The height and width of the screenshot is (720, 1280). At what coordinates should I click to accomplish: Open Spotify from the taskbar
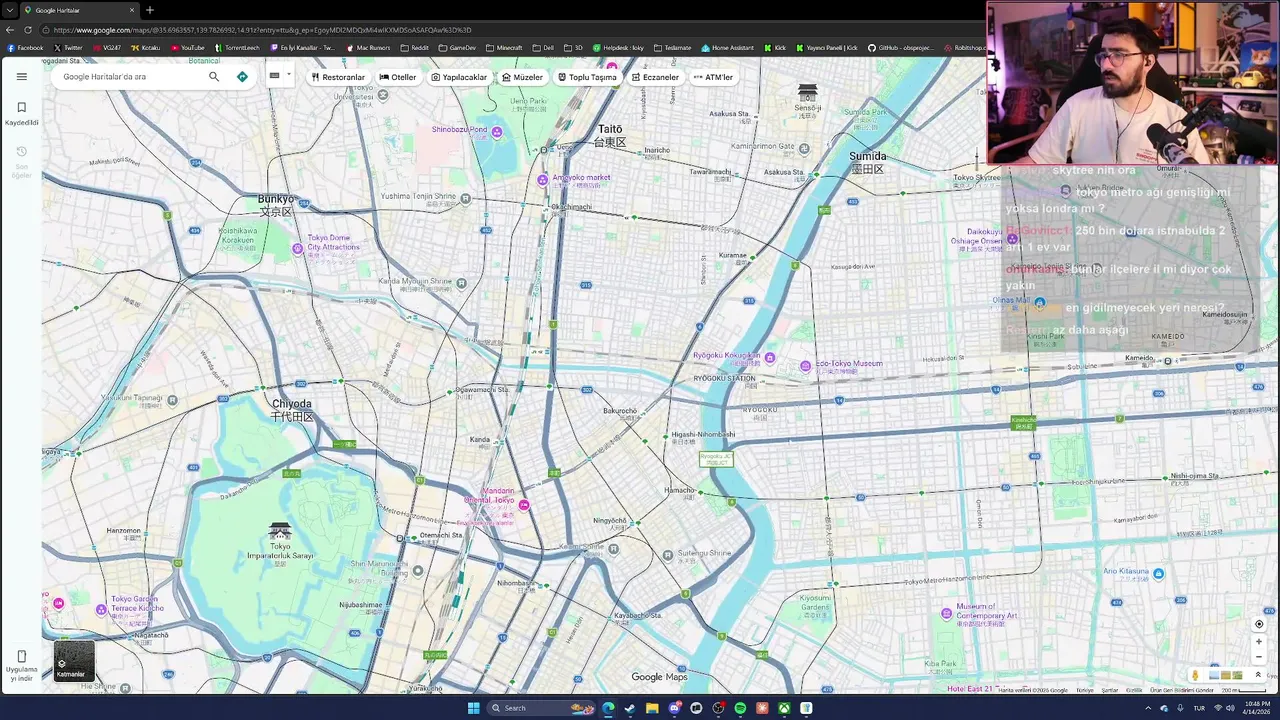click(740, 708)
